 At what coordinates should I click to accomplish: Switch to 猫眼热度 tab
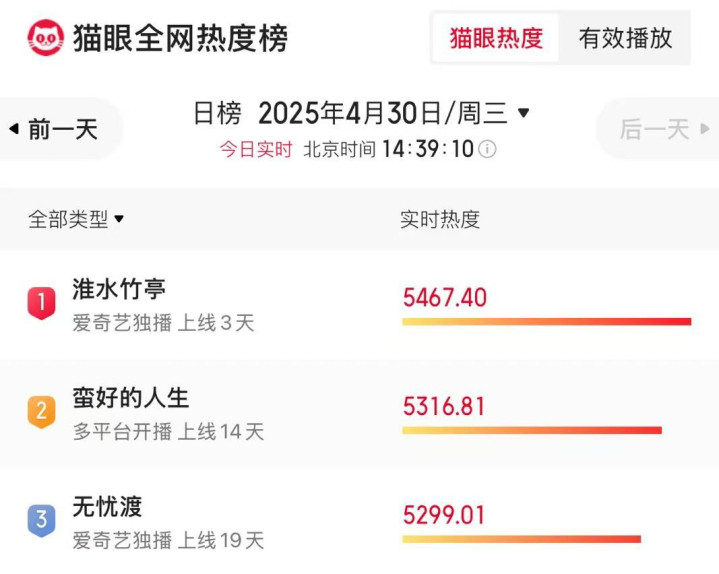(496, 38)
